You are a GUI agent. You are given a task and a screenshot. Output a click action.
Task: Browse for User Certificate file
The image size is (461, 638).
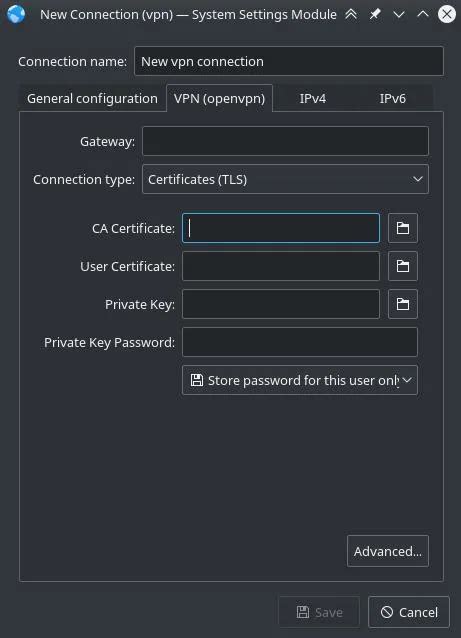403,266
